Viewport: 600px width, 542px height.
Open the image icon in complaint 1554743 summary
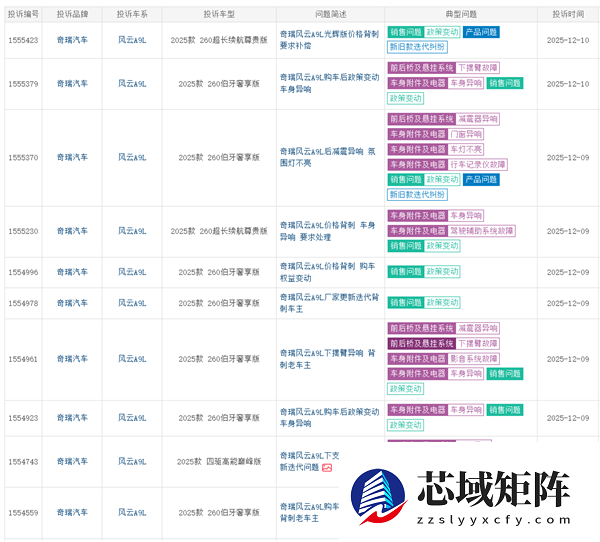coord(327,468)
